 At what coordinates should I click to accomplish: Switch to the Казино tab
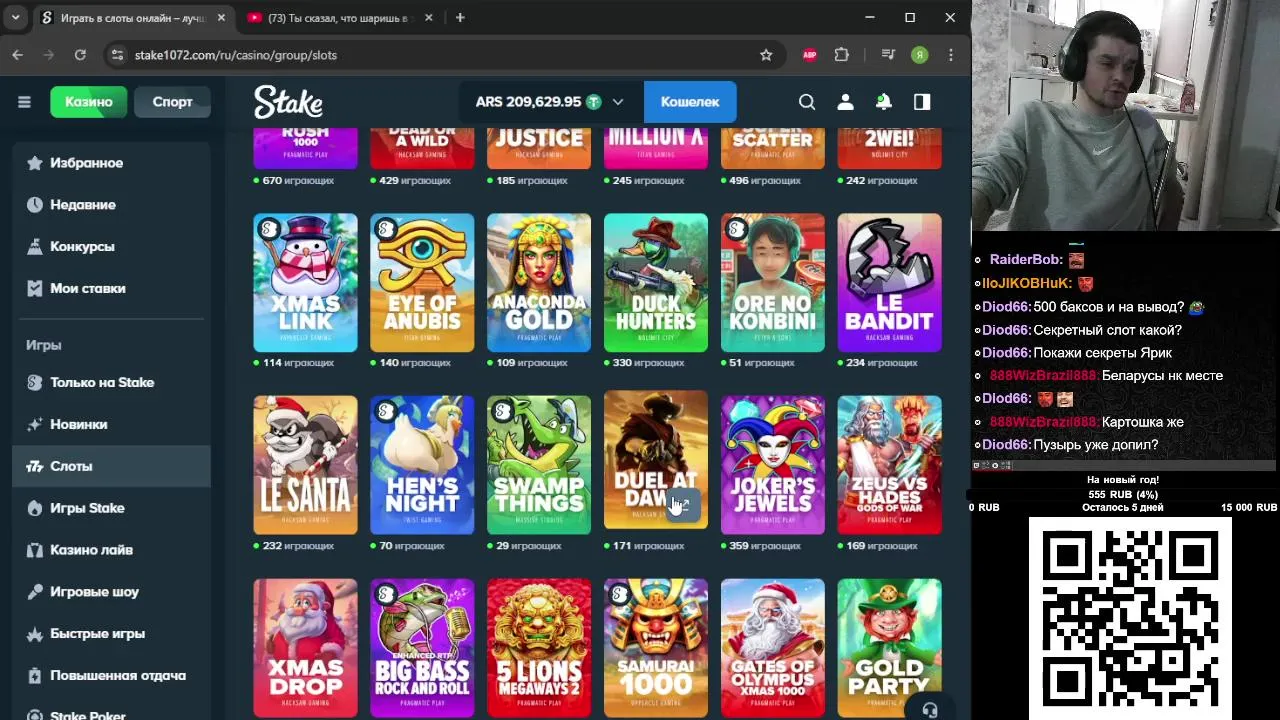point(89,102)
